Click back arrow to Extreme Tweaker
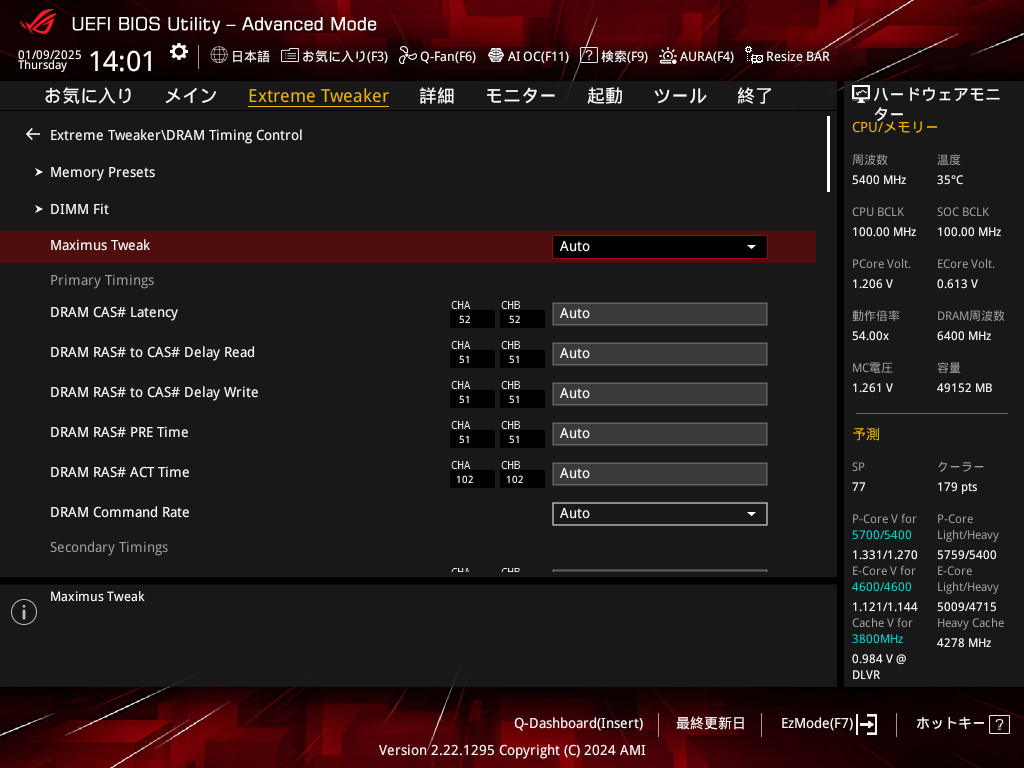Viewport: 1024px width, 768px height. (x=33, y=134)
